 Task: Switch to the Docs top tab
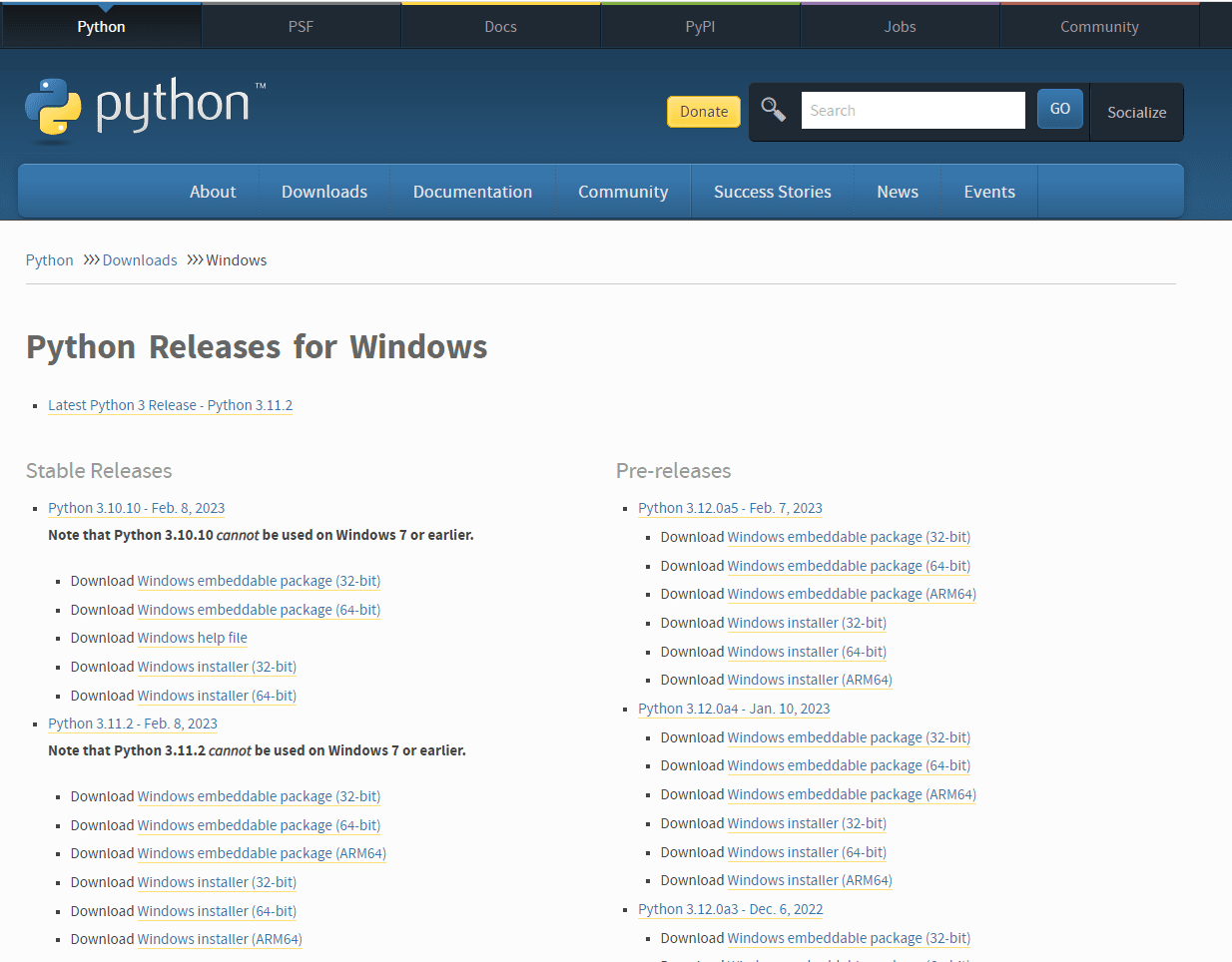tap(500, 26)
